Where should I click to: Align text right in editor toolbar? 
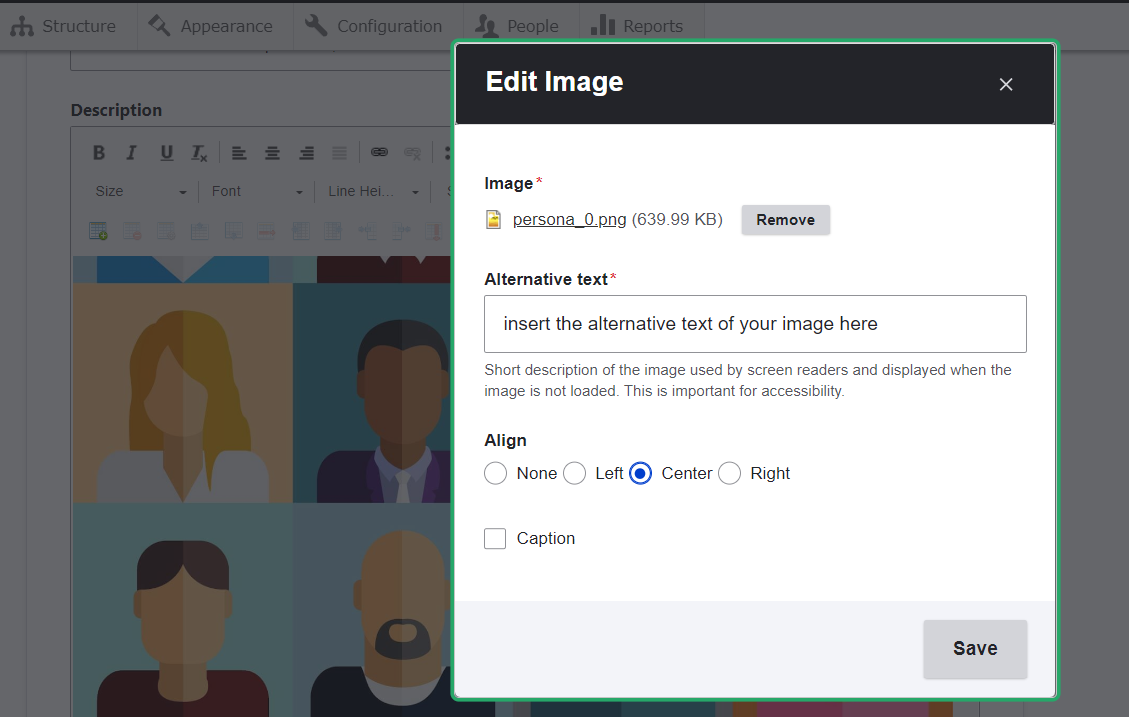[x=306, y=153]
